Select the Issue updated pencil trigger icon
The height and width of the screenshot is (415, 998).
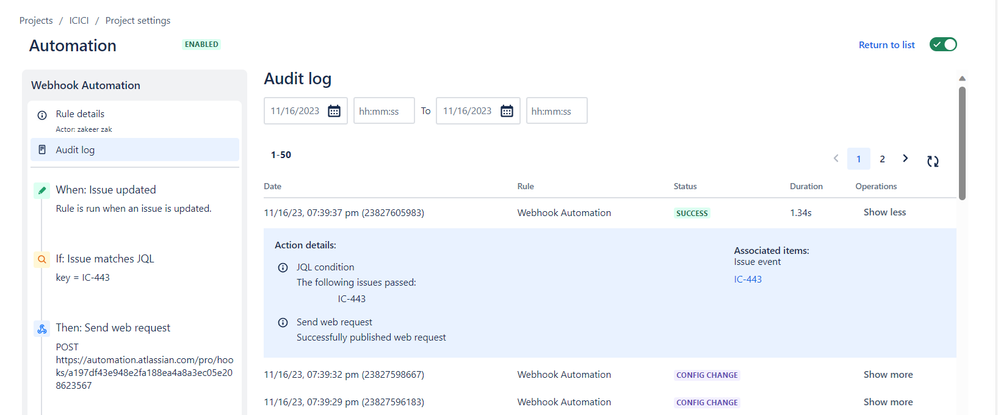(x=42, y=190)
